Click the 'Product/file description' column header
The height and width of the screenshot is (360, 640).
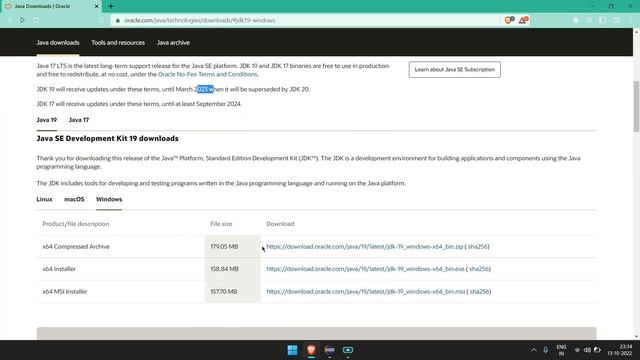tap(76, 224)
